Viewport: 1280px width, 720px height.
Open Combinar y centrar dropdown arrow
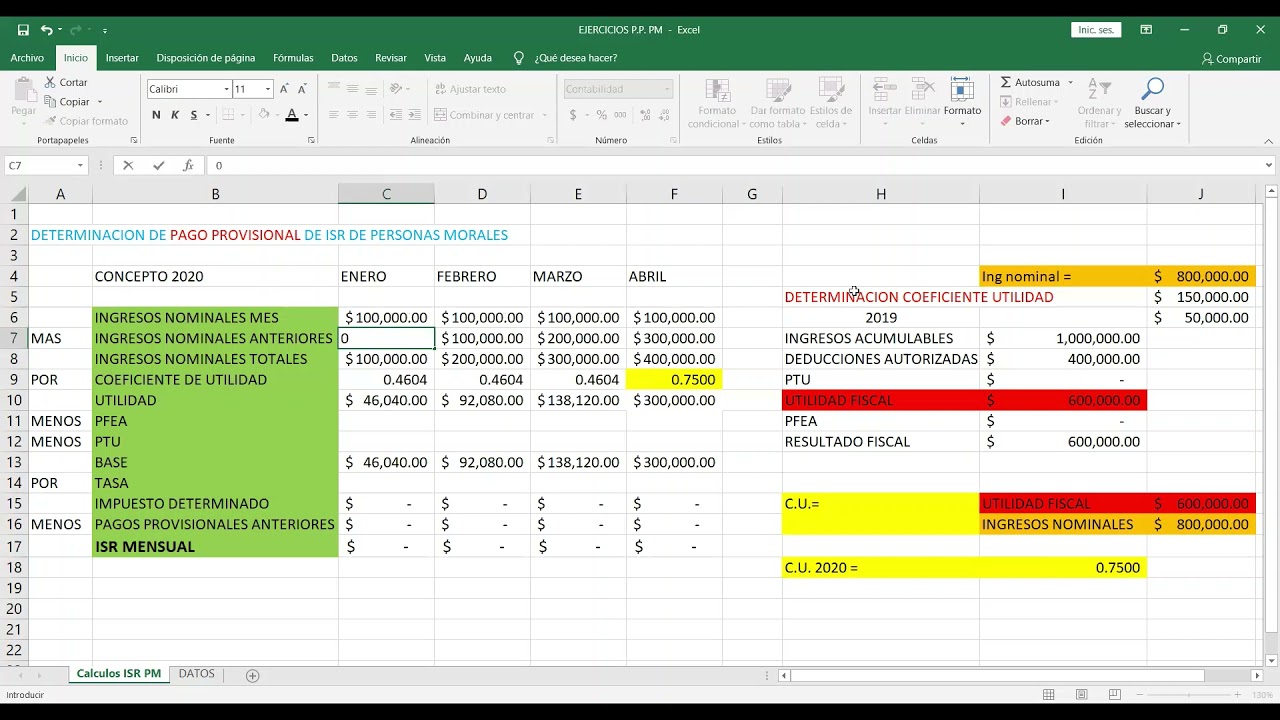547,115
